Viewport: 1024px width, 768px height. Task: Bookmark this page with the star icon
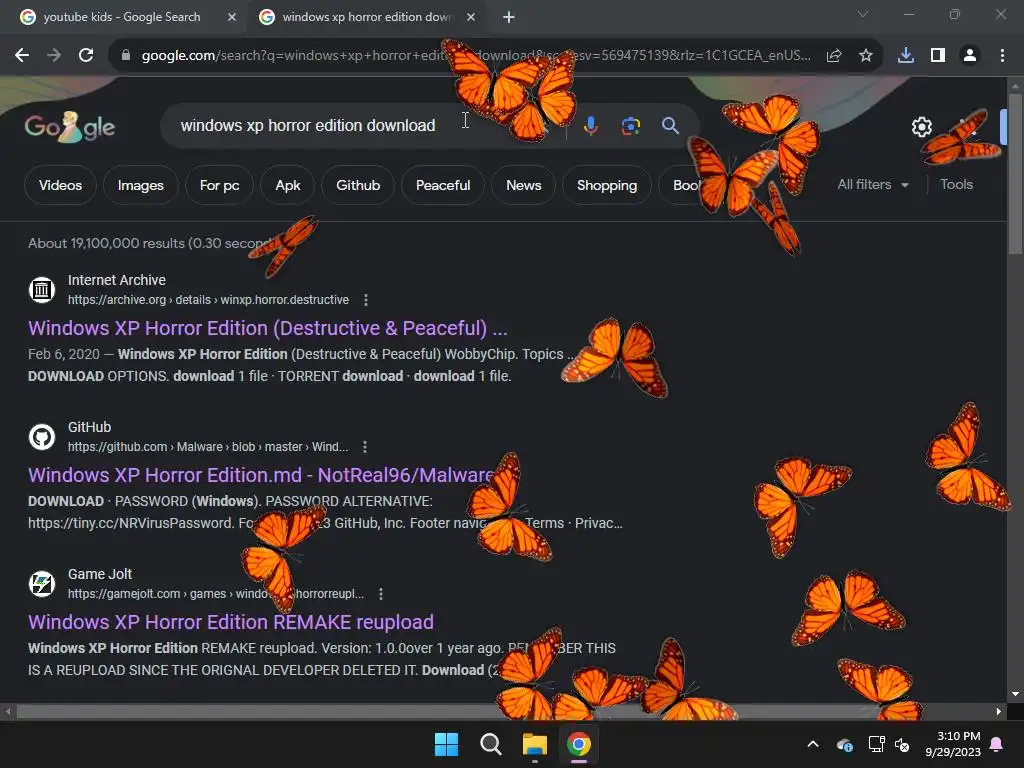[865, 56]
